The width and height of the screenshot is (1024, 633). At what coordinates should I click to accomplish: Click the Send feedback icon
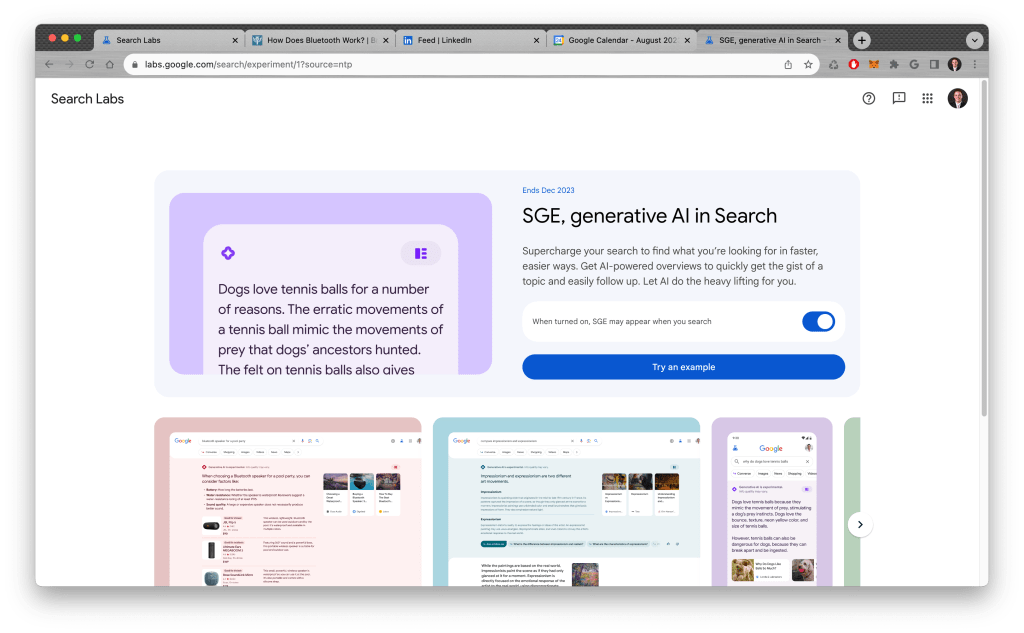898,98
